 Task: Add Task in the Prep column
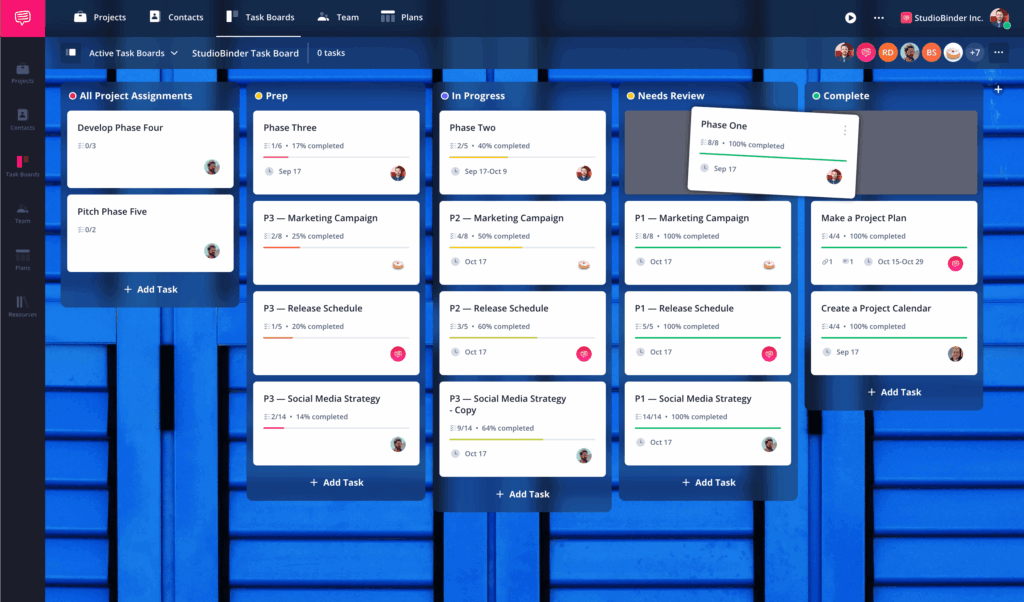pos(336,483)
